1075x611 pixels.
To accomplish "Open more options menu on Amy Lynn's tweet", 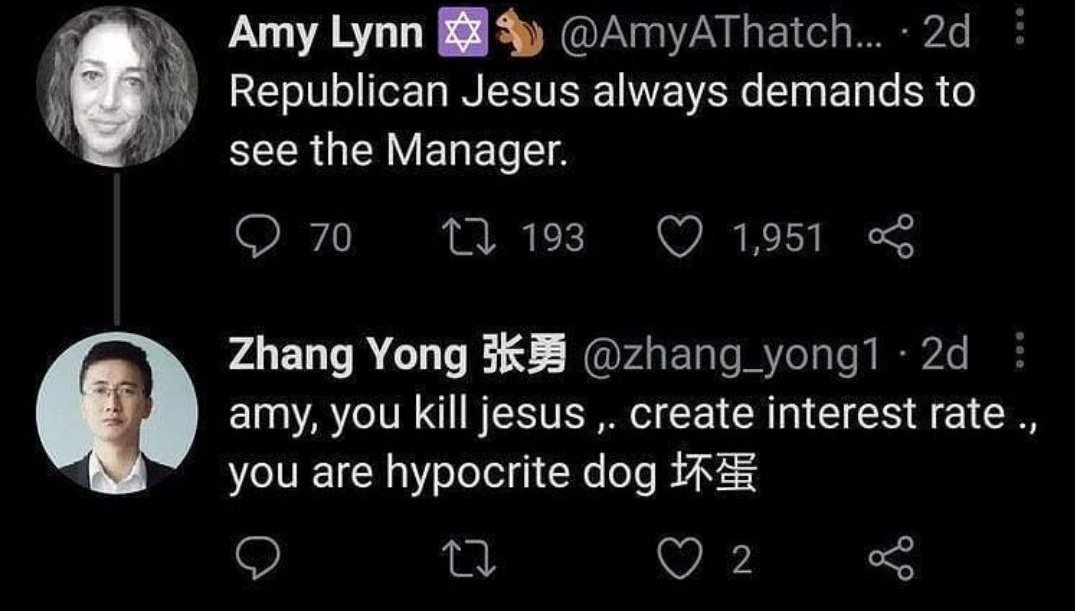I will (1020, 30).
